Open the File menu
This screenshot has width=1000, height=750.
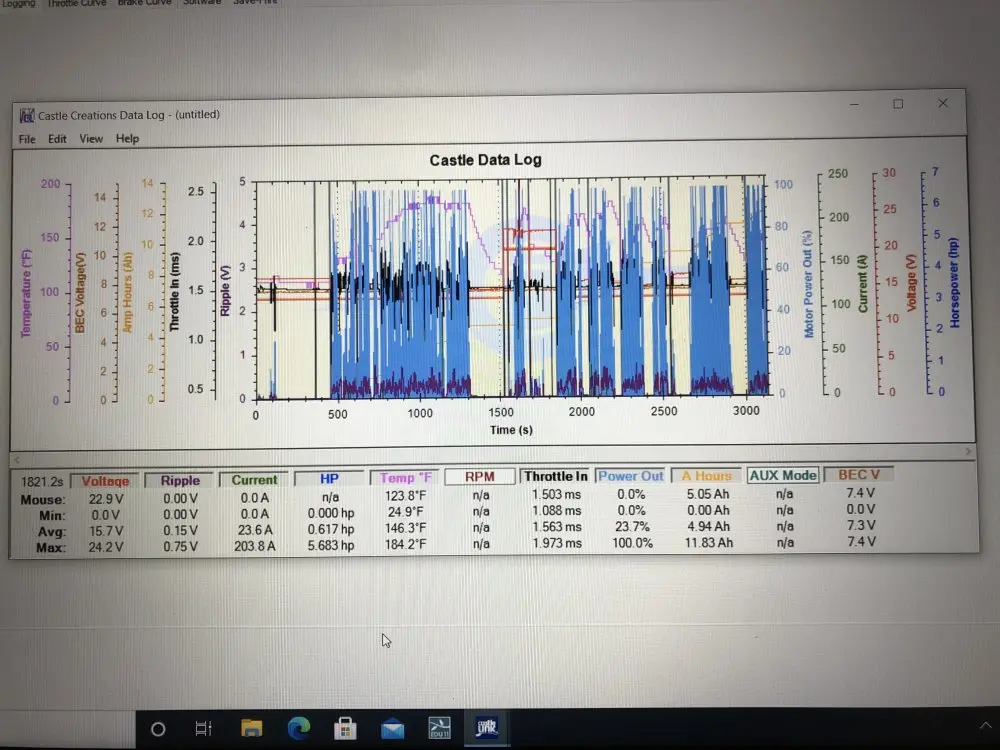[27, 139]
